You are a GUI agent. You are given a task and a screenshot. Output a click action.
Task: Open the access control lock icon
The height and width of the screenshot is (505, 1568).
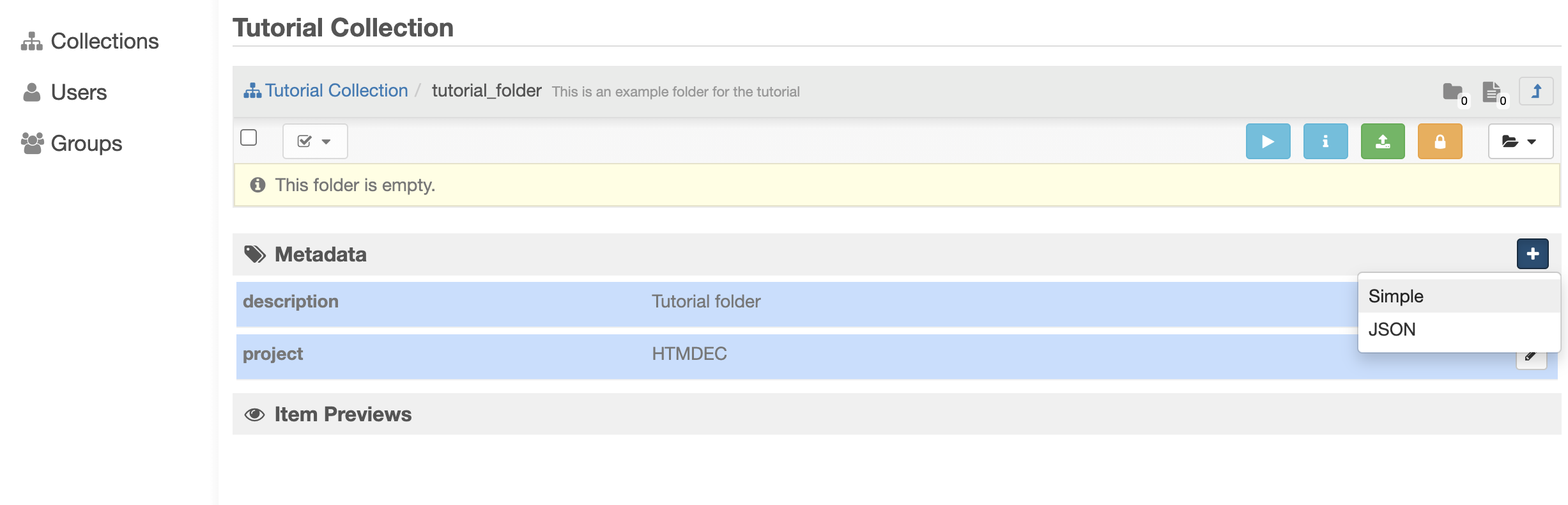click(1439, 141)
